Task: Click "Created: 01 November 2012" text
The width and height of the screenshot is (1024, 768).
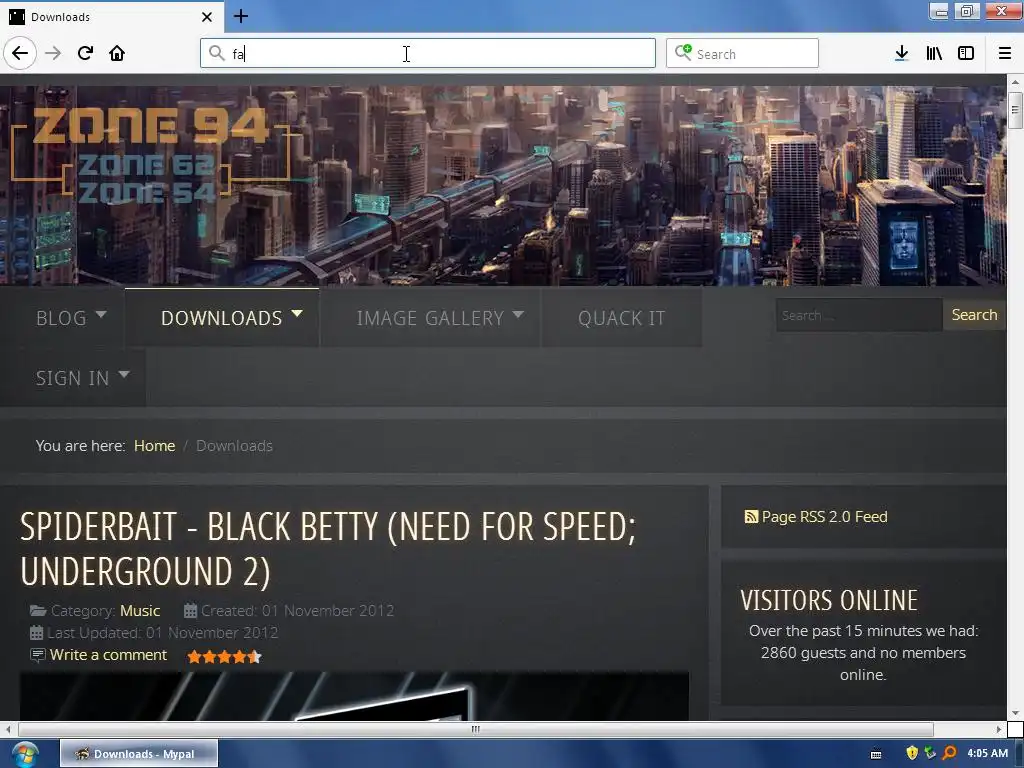Action: point(297,611)
